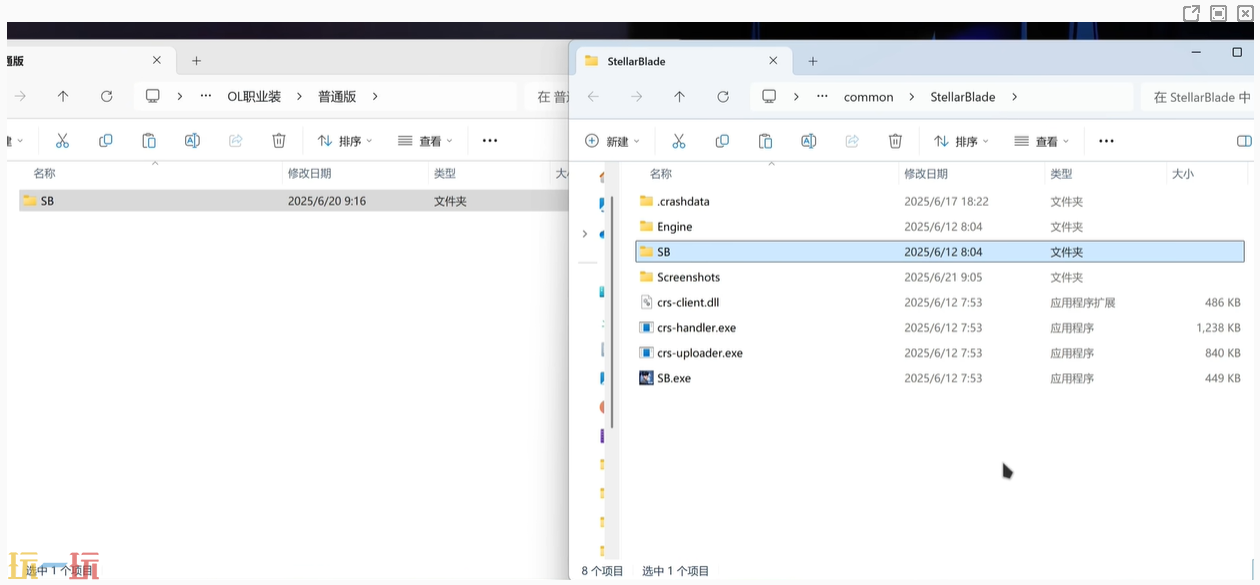Click 普通版 breadcrumb in left window
Screen dimensions: 1260x585
click(337, 97)
